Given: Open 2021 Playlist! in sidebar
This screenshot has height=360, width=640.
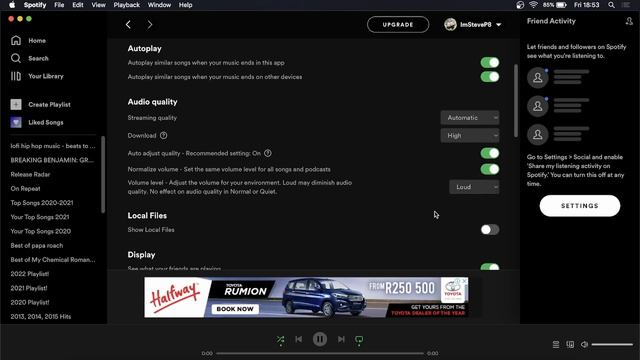Looking at the screenshot, I should (29, 288).
